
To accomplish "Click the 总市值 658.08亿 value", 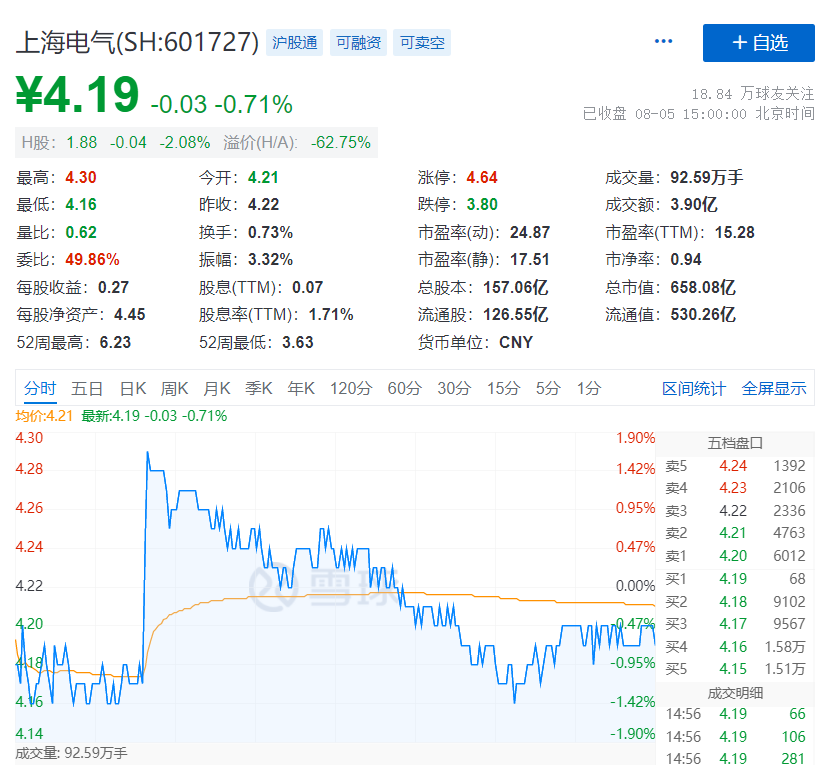I will click(x=703, y=287).
